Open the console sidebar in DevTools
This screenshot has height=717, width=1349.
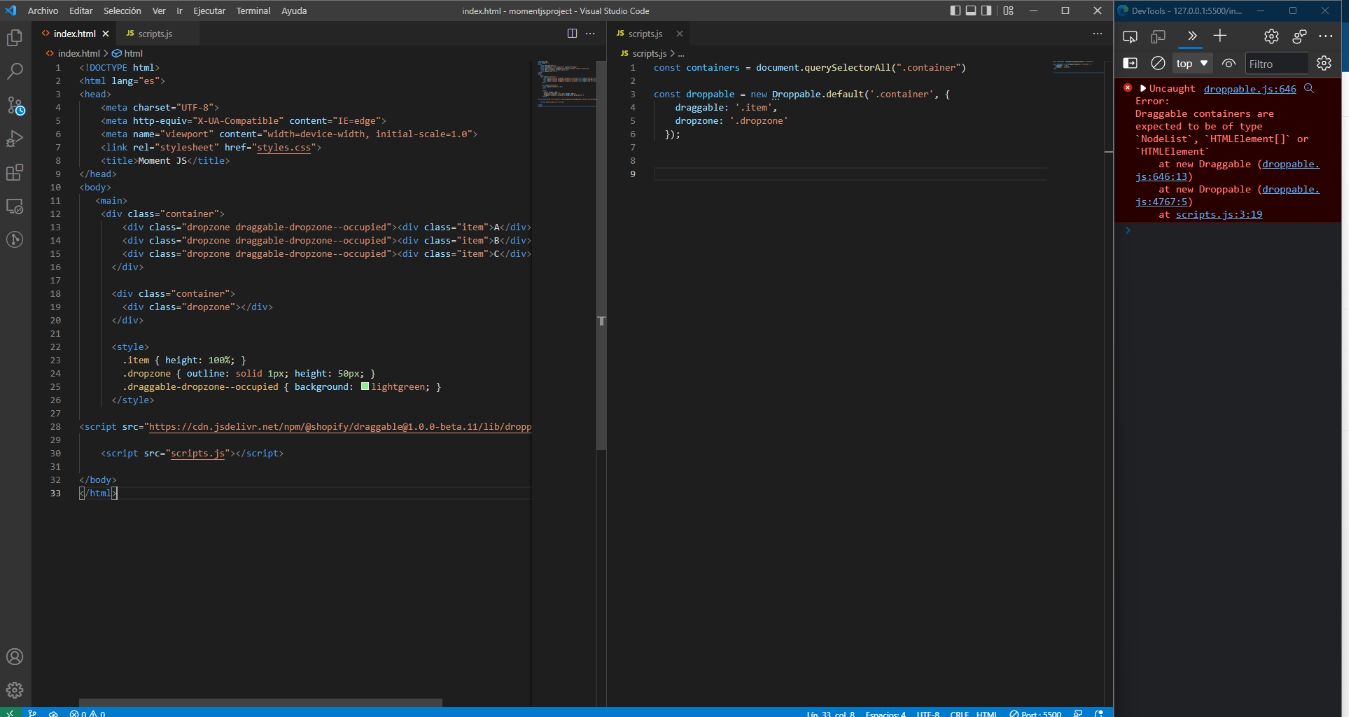click(1129, 62)
